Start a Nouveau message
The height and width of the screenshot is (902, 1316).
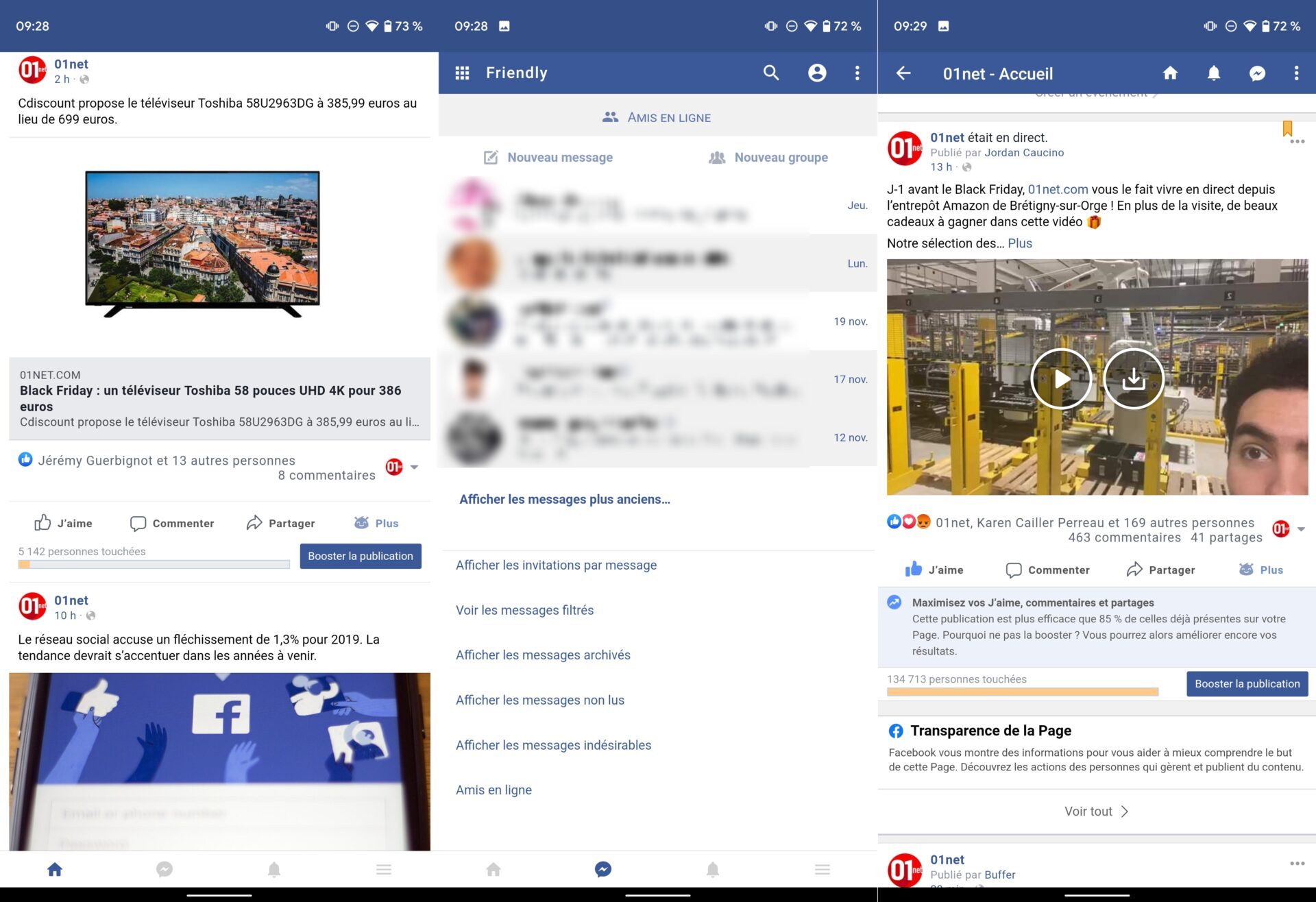tap(548, 157)
